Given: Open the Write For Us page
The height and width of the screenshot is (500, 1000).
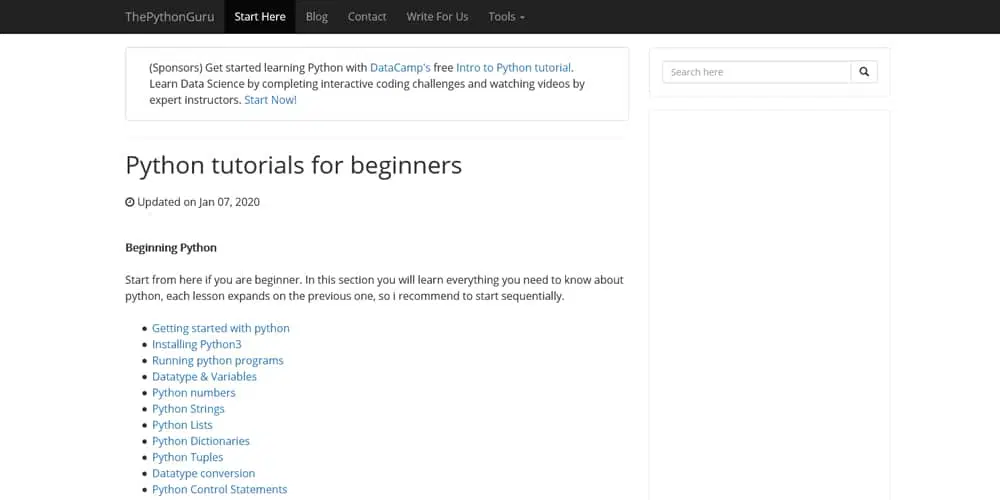Looking at the screenshot, I should pyautogui.click(x=437, y=17).
